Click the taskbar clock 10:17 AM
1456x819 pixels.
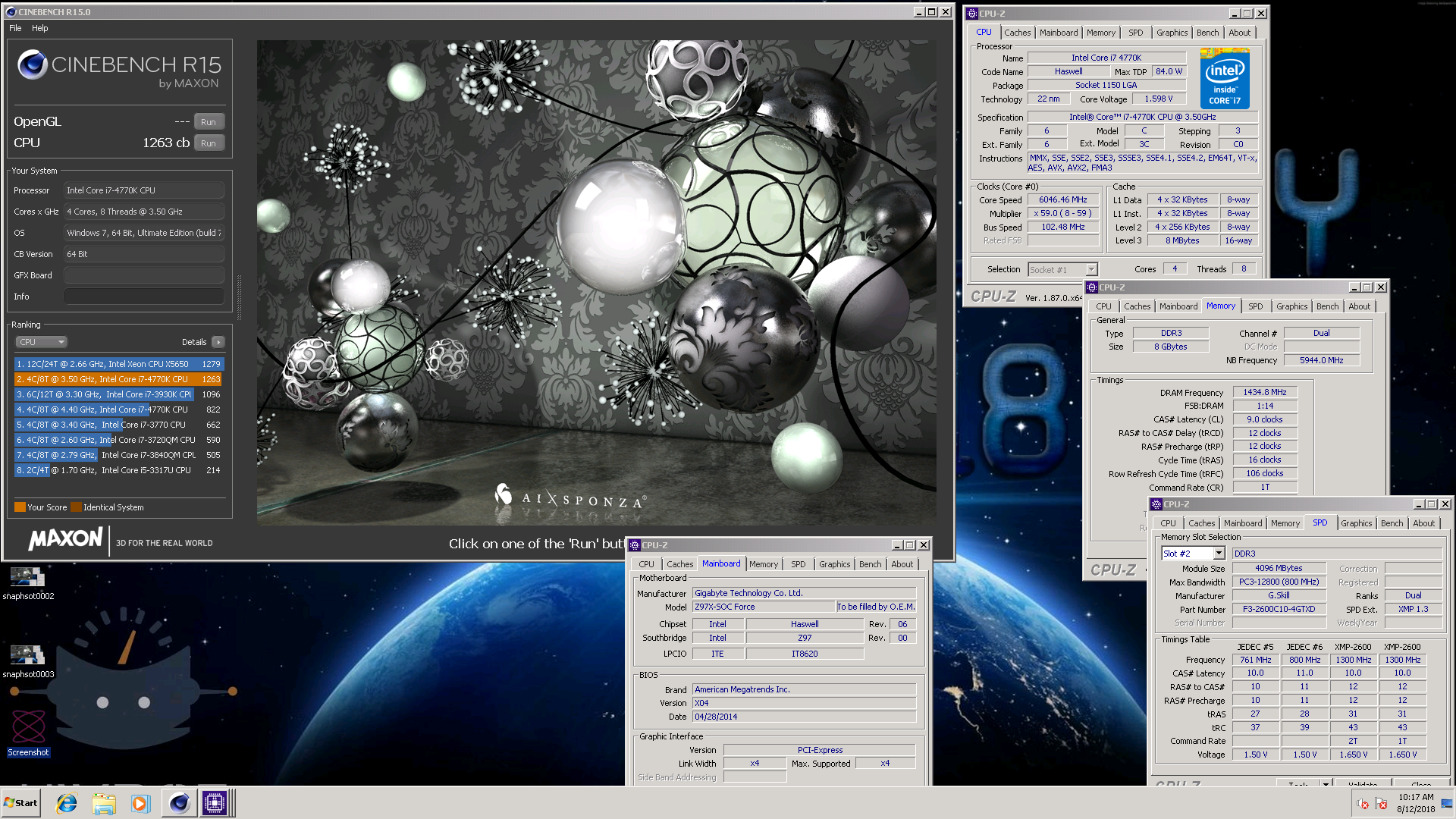click(1416, 797)
